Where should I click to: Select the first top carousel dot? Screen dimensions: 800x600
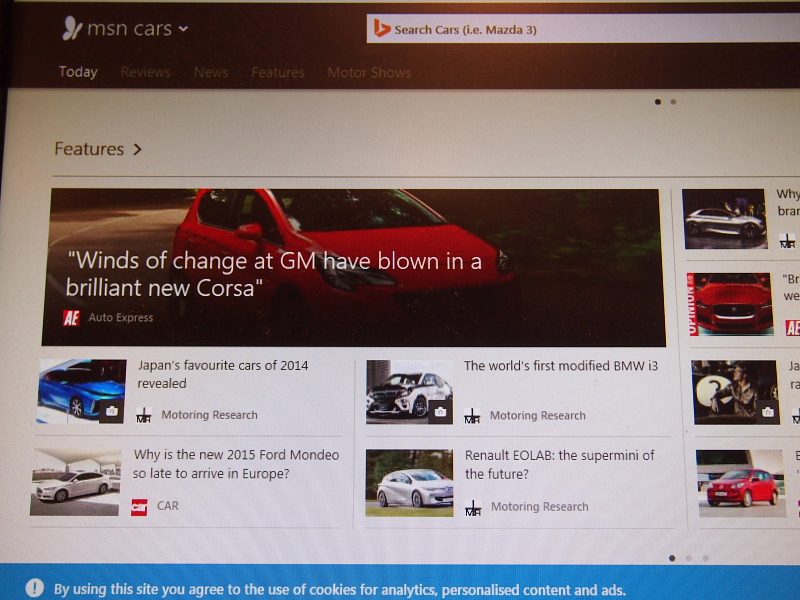658,102
